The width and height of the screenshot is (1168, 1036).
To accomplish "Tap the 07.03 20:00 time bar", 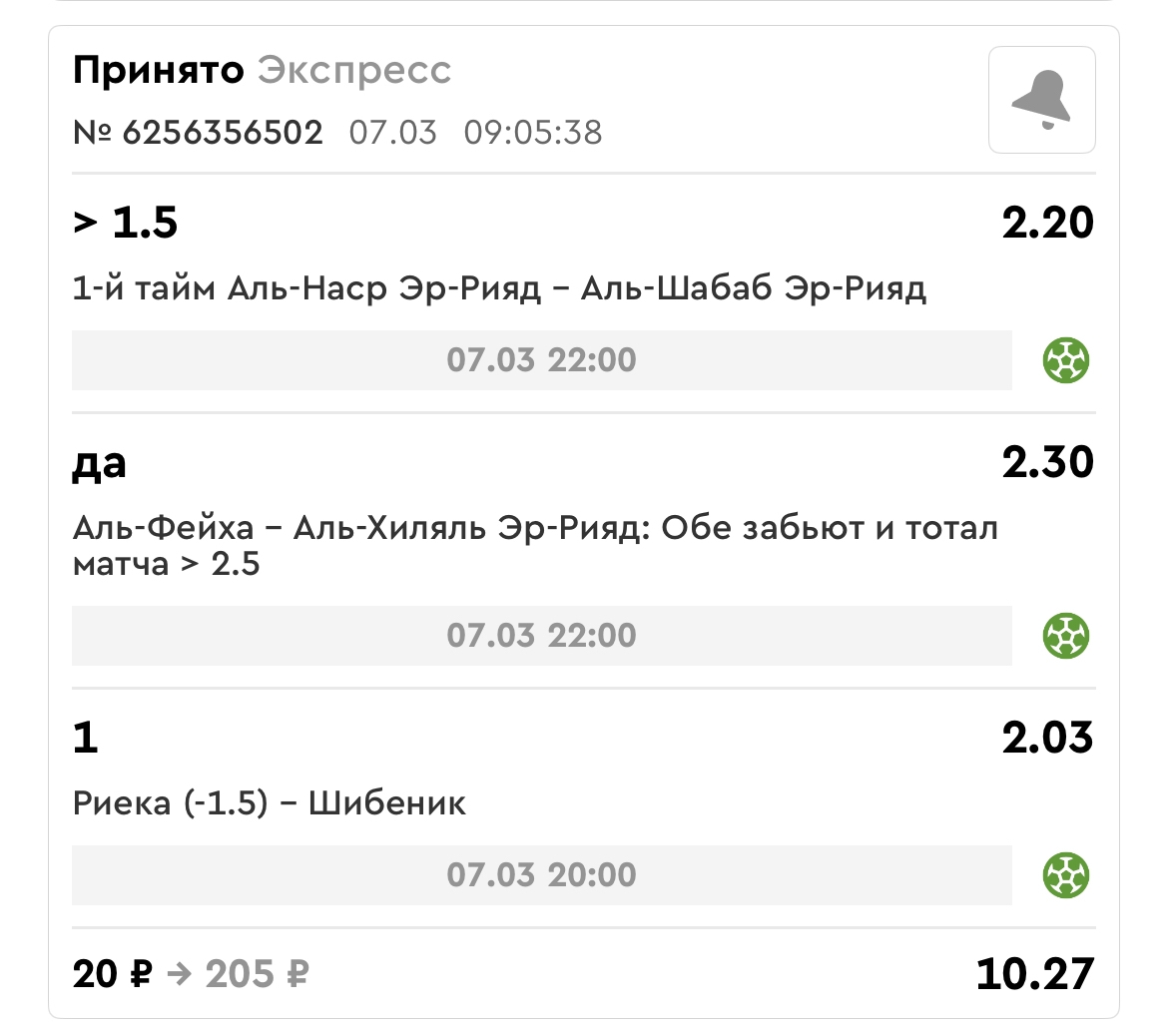I will [x=541, y=875].
